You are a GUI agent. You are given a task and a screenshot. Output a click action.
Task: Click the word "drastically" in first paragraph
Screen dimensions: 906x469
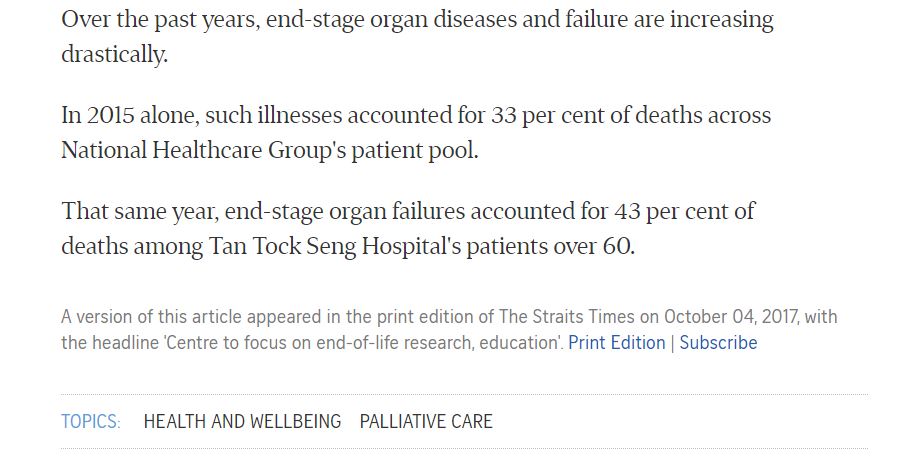pyautogui.click(x=113, y=54)
